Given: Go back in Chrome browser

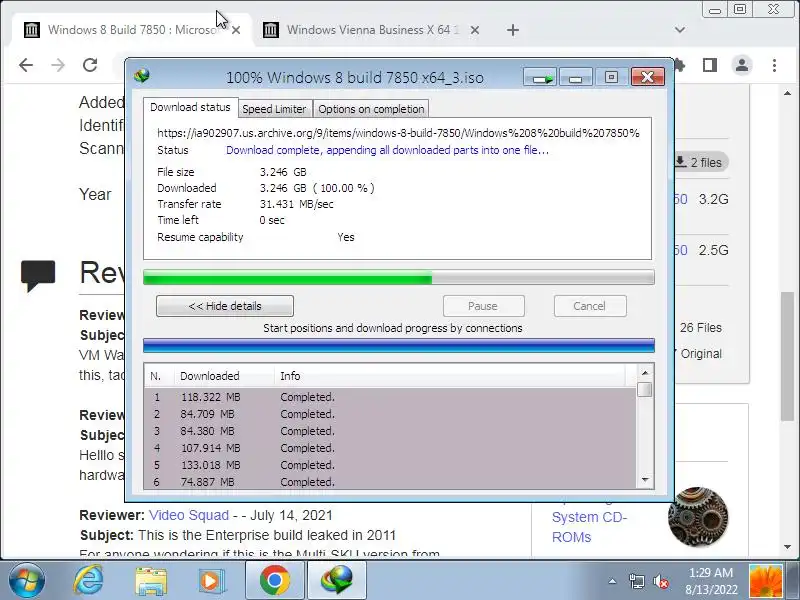Looking at the screenshot, I should (x=26, y=65).
